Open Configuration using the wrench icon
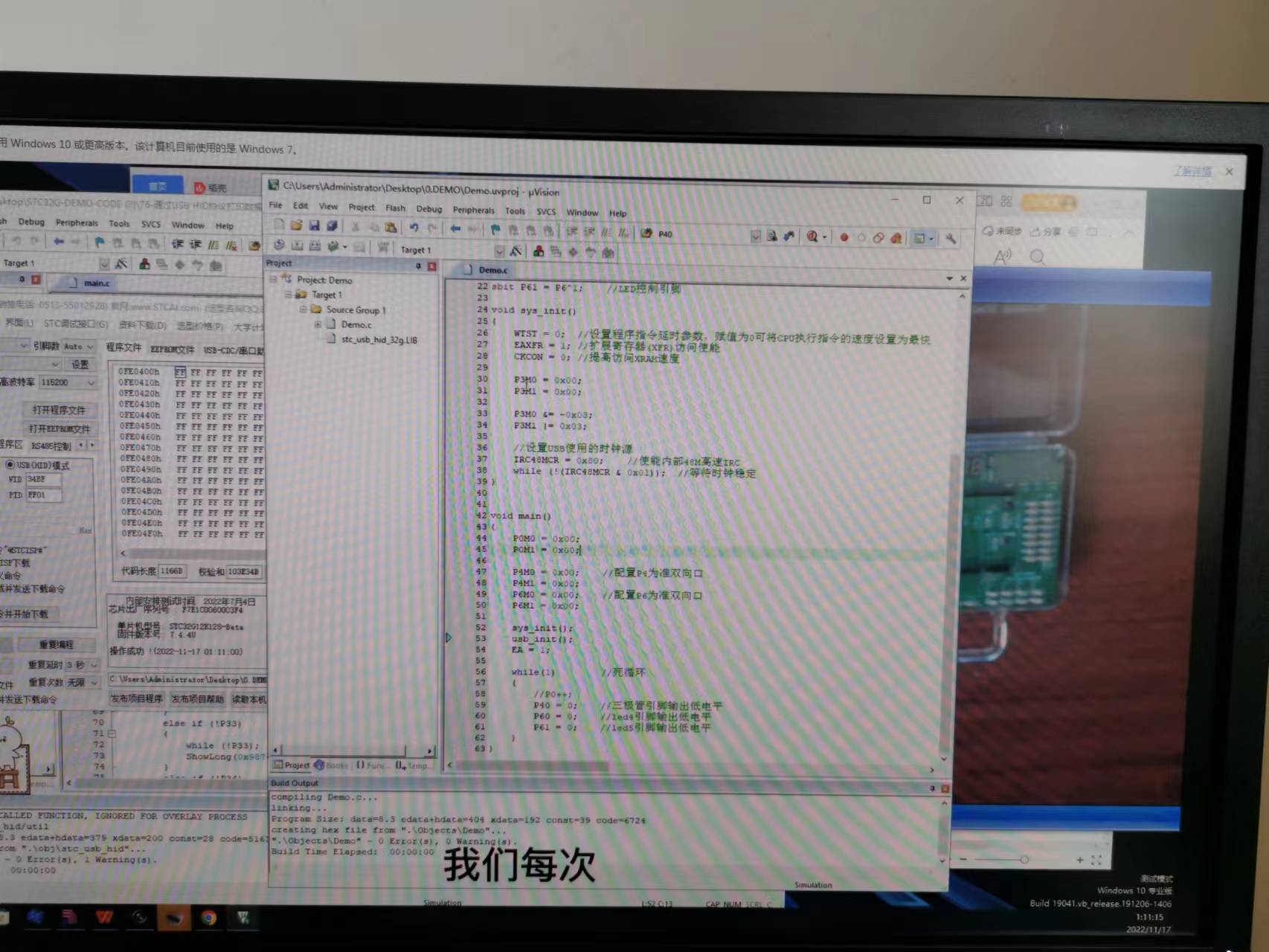Viewport: 1269px width, 952px height. (x=951, y=239)
